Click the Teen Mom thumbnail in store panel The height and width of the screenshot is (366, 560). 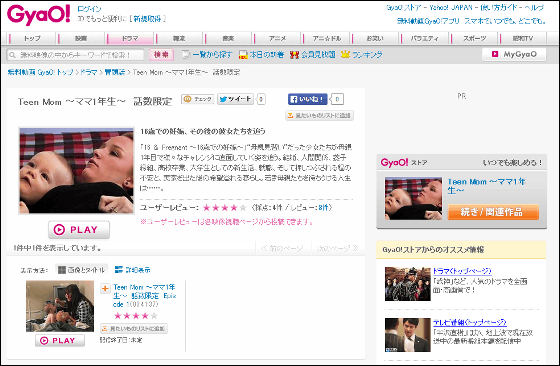(x=413, y=198)
